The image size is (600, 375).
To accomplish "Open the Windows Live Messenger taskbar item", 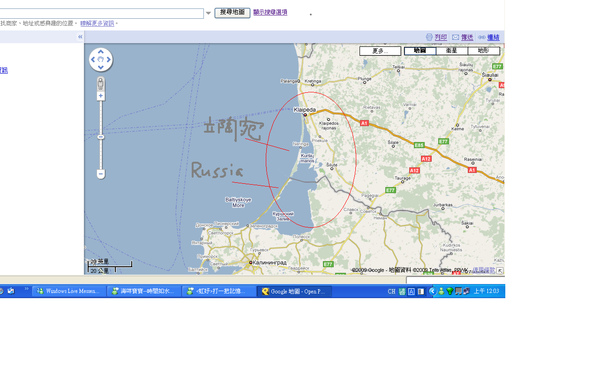I will pos(68,291).
